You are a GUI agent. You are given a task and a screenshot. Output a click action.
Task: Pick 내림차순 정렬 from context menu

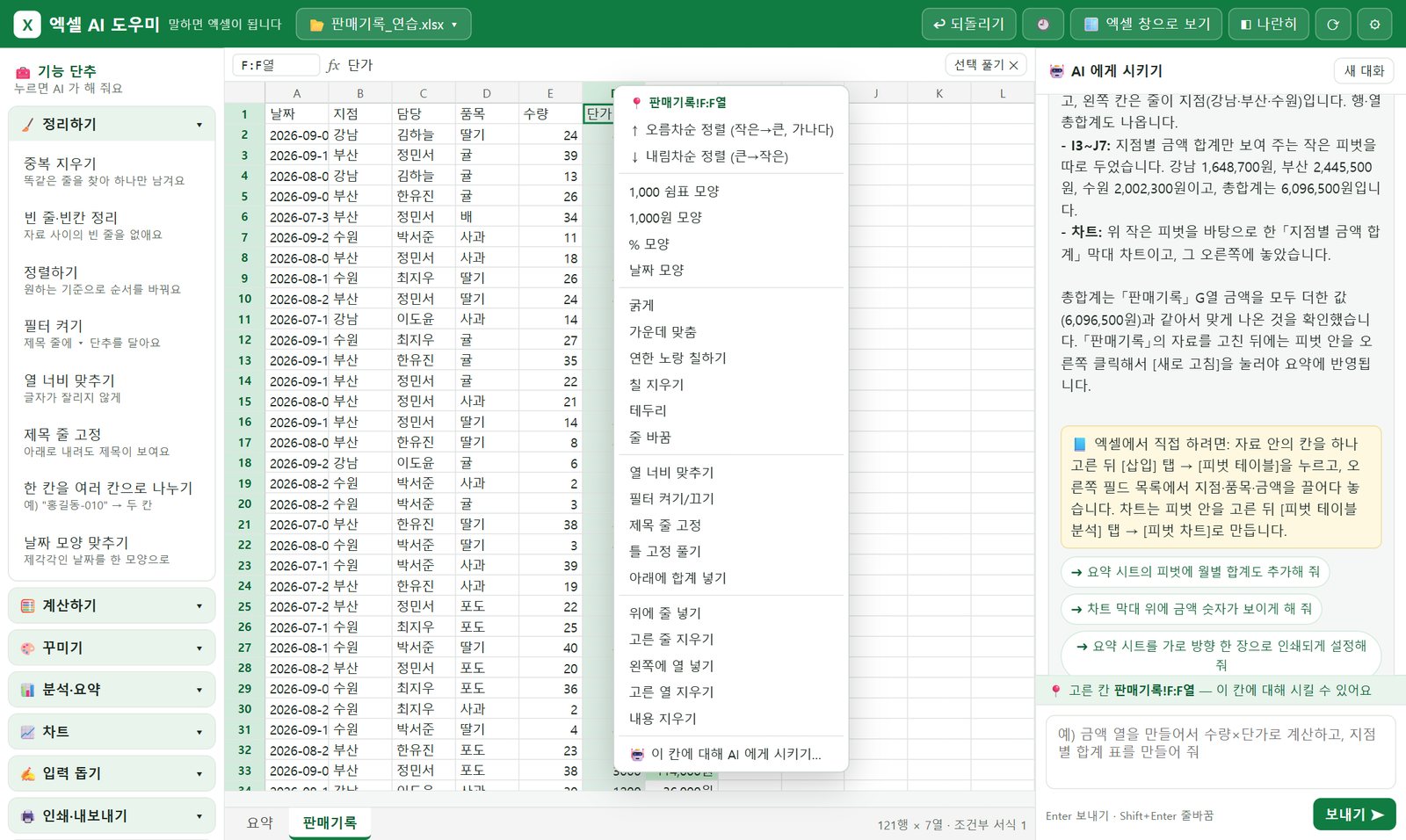coord(730,156)
